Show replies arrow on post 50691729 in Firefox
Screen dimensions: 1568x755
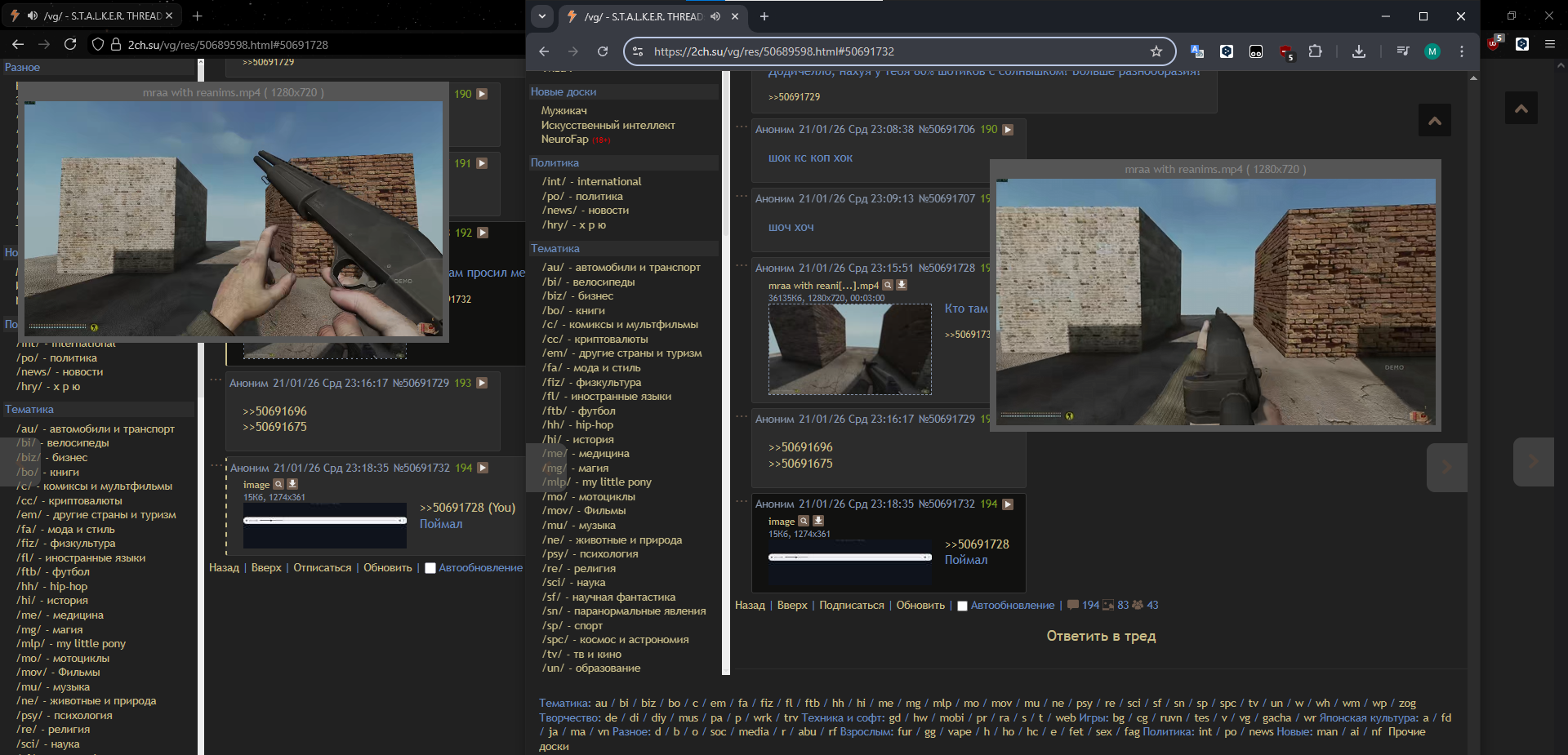[482, 383]
